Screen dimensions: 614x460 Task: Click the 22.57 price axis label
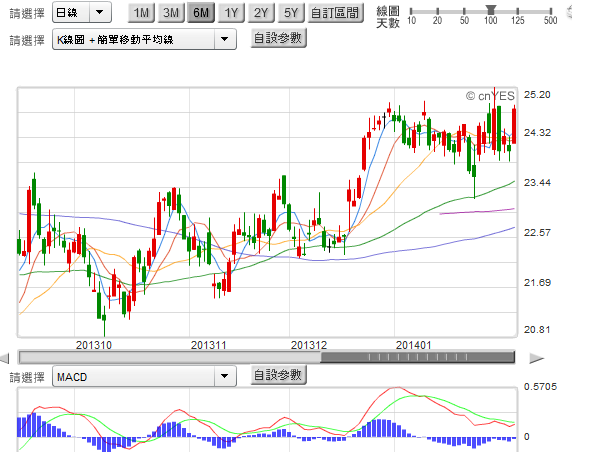coord(537,233)
